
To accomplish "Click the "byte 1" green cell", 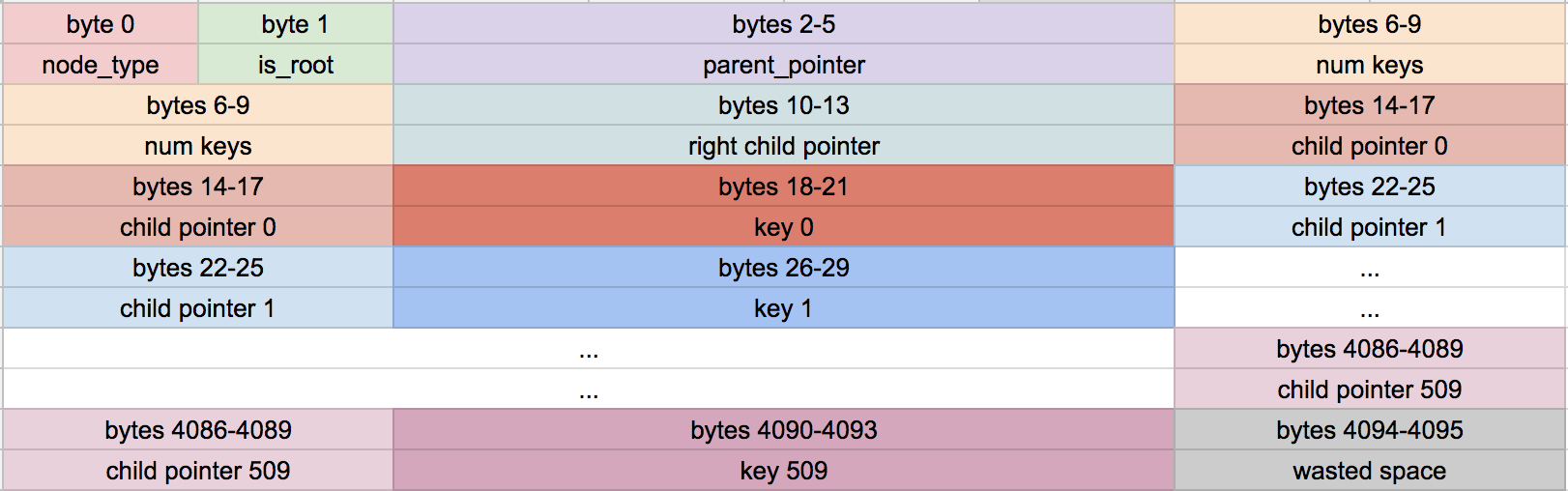I will (x=295, y=24).
